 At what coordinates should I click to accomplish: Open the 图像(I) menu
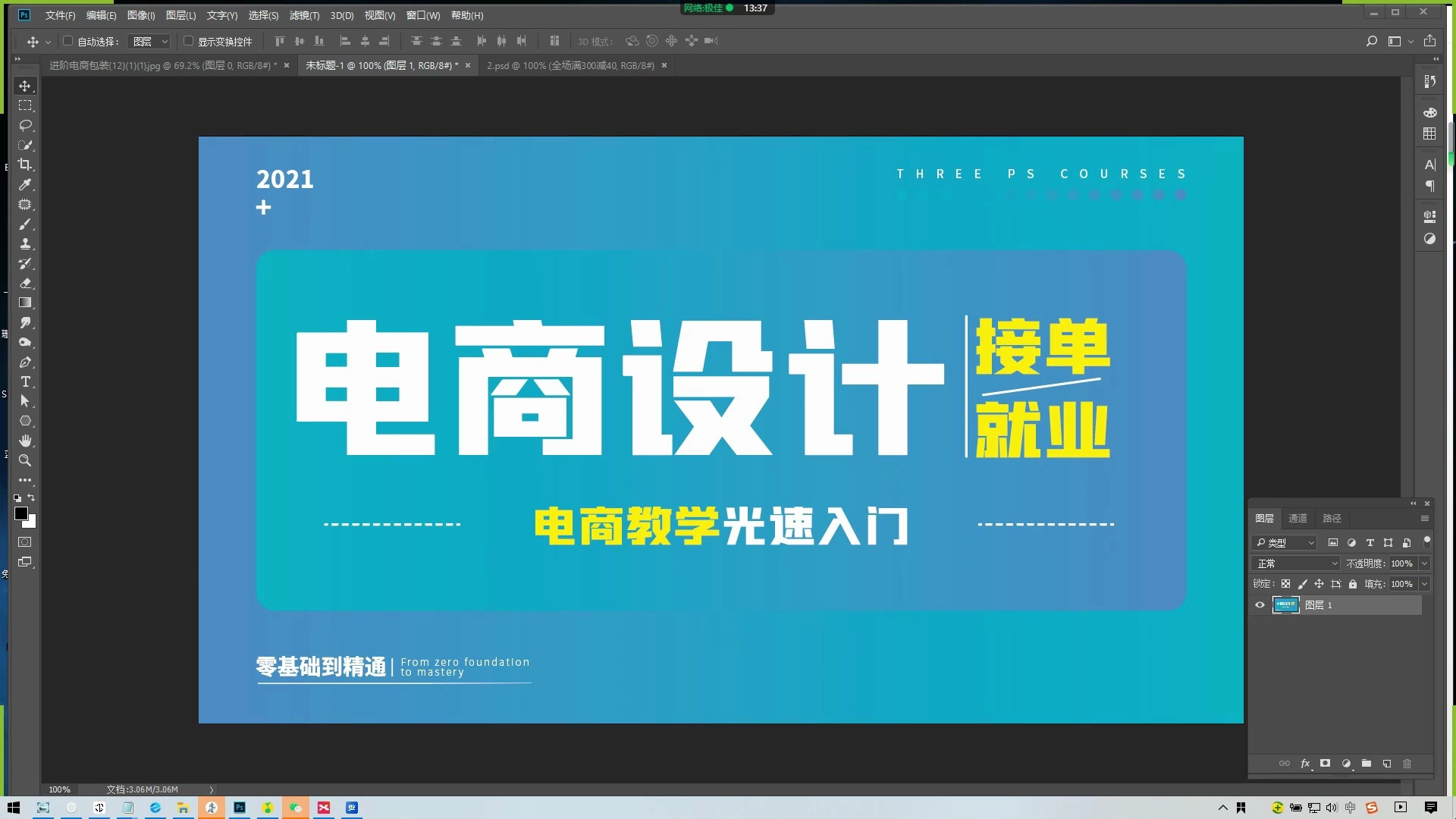click(141, 15)
